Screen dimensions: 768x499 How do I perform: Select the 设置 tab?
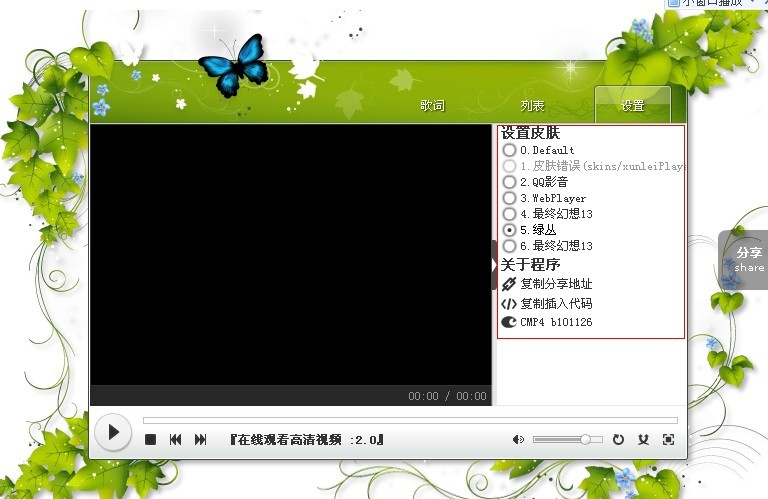[632, 106]
